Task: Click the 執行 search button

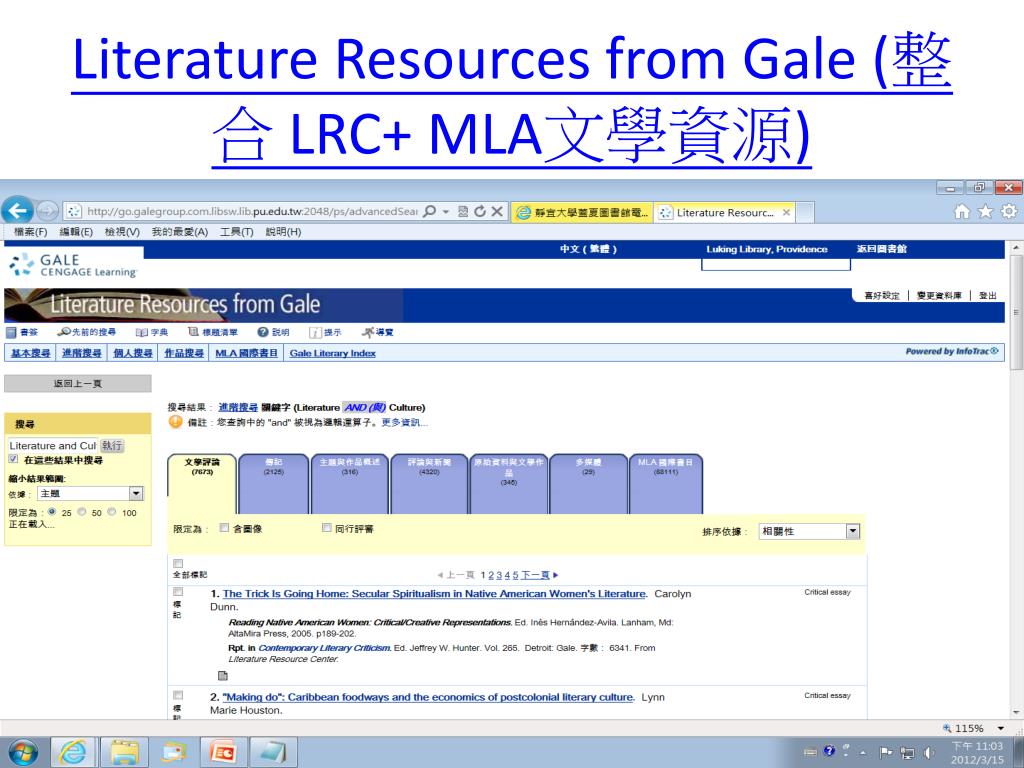Action: pos(112,445)
